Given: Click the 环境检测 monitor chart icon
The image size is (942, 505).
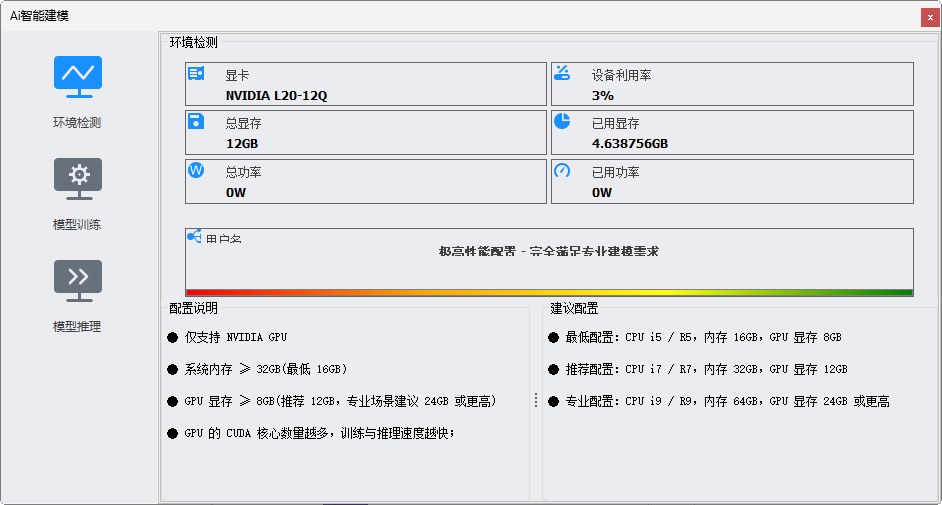Looking at the screenshot, I should coord(78,77).
